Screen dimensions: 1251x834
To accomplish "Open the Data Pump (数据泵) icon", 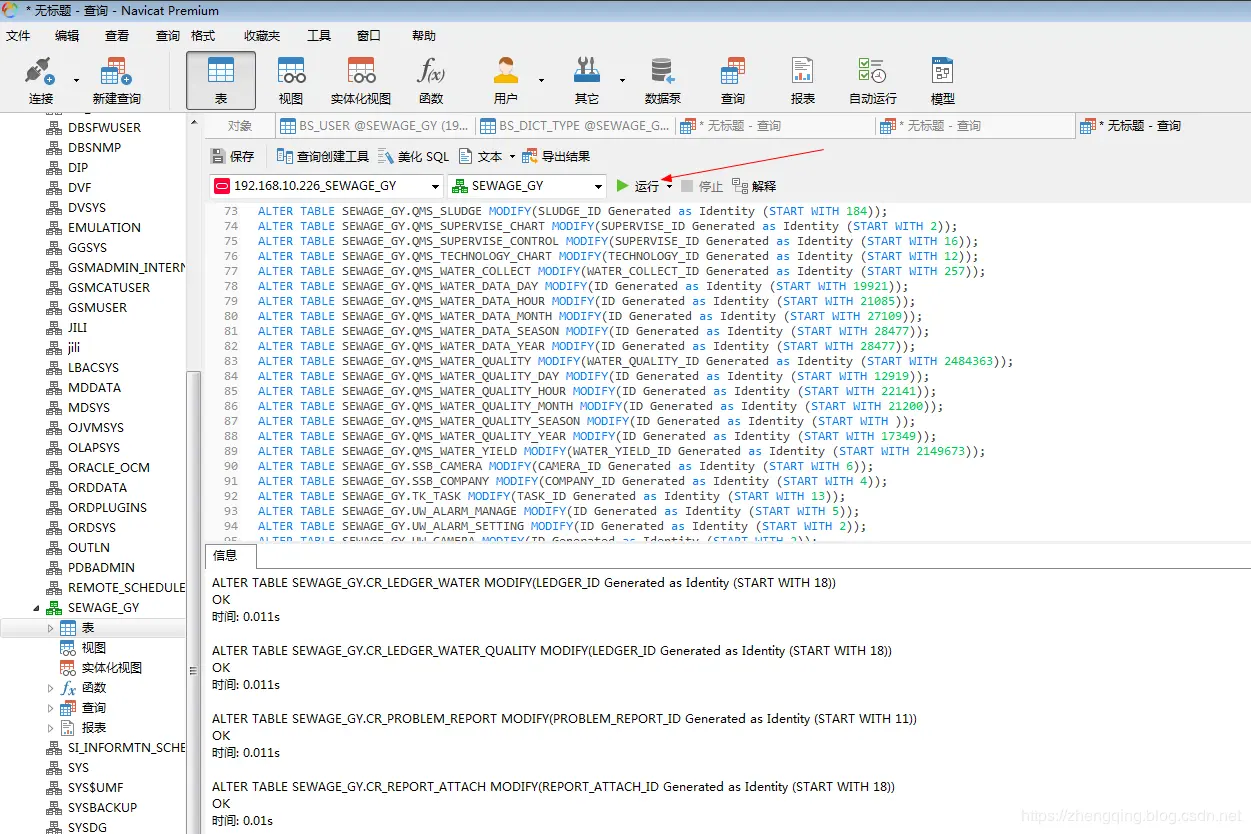I will 663,80.
